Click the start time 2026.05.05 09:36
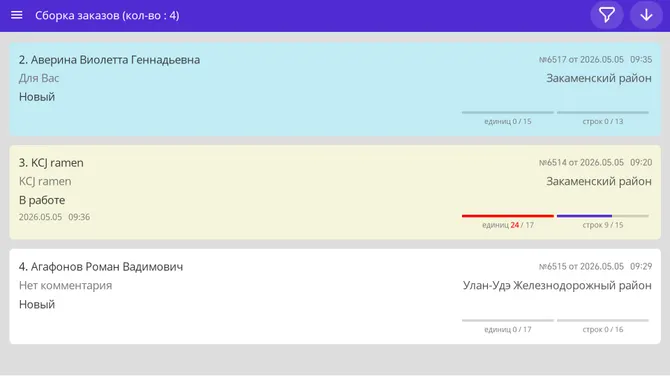Screen dimensions: 670x376 tap(54, 217)
